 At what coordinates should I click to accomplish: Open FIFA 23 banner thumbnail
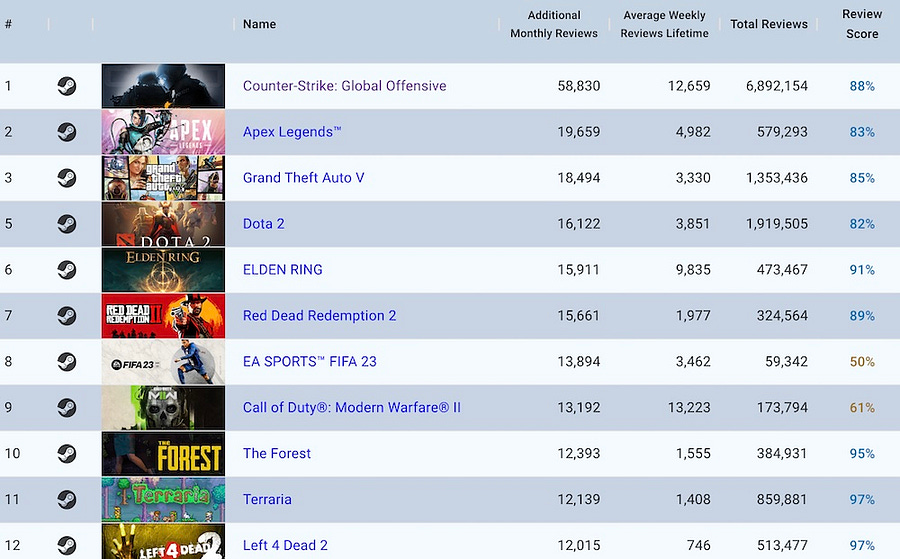click(163, 362)
